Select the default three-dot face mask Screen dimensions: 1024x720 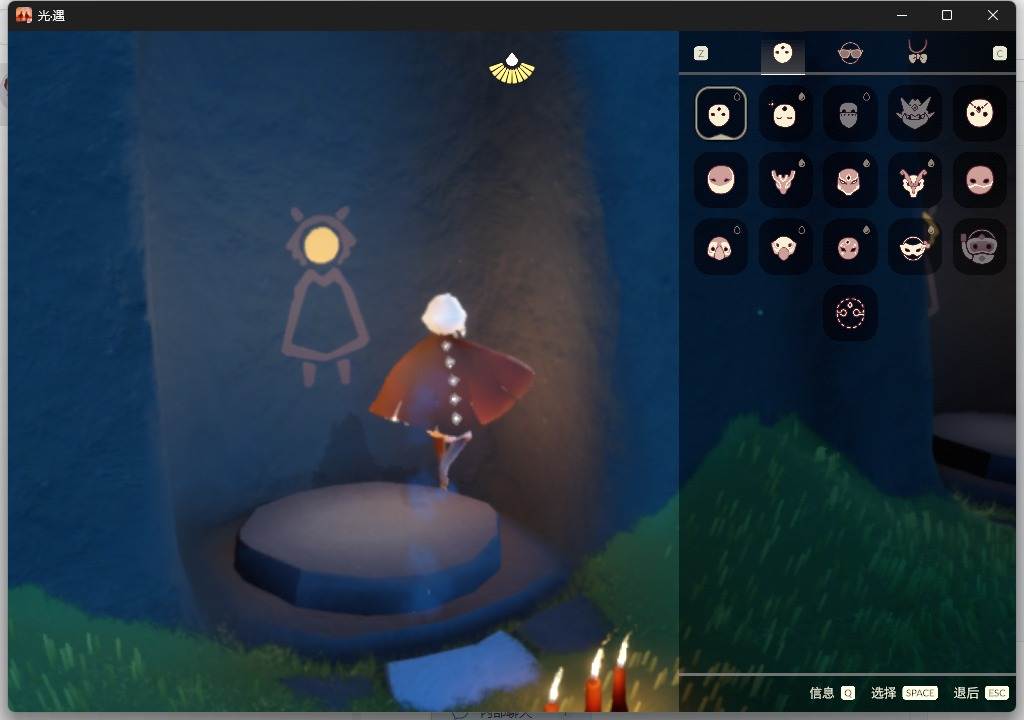[721, 114]
